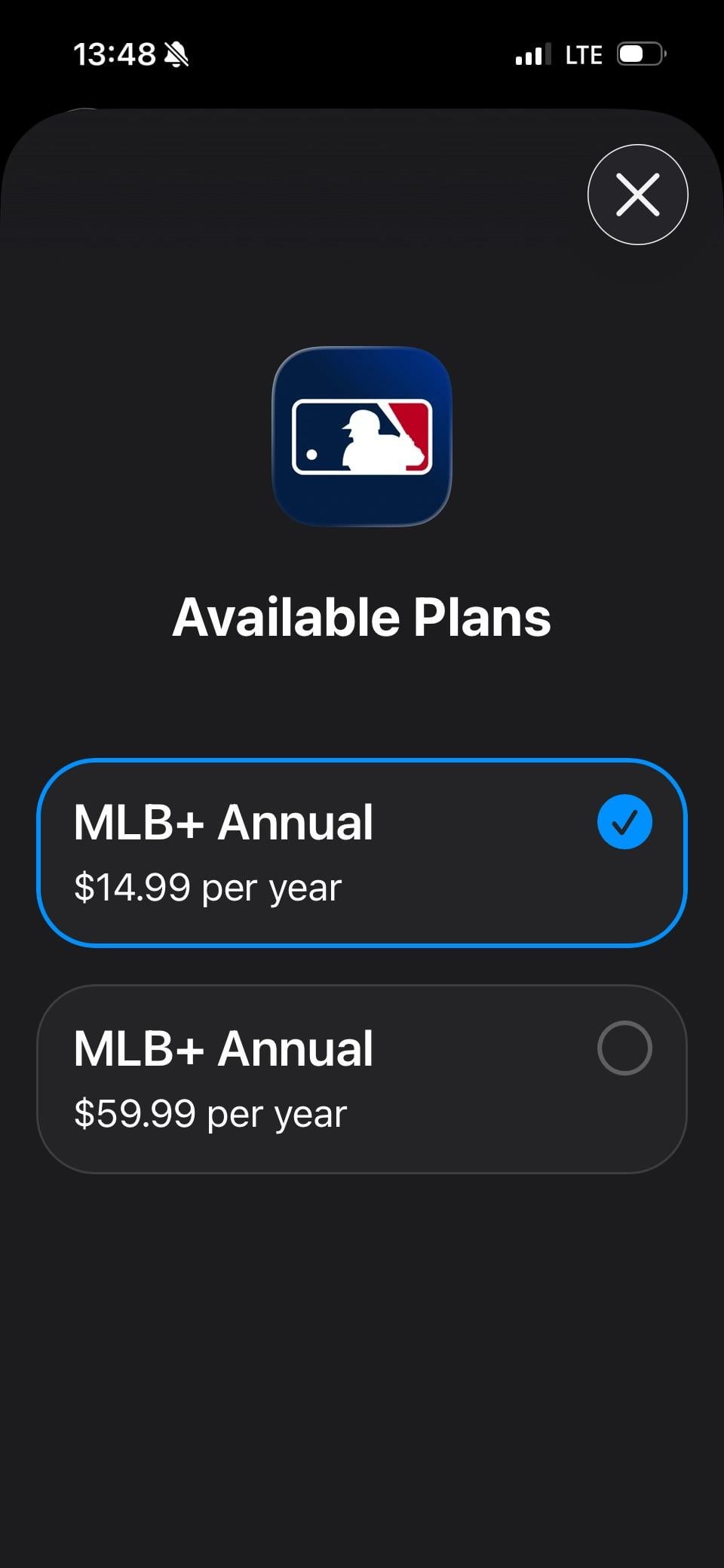This screenshot has height=1568, width=724.
Task: Tap the cellular signal bars icon
Action: point(532,54)
